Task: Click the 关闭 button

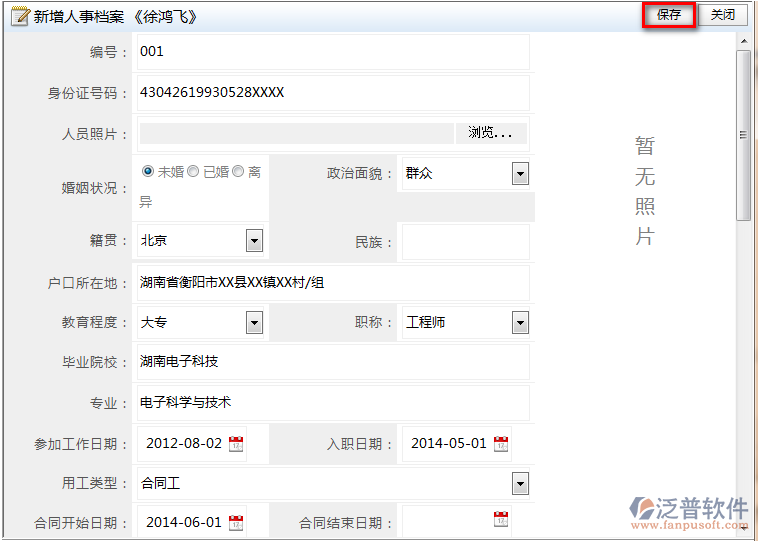Action: 722,15
